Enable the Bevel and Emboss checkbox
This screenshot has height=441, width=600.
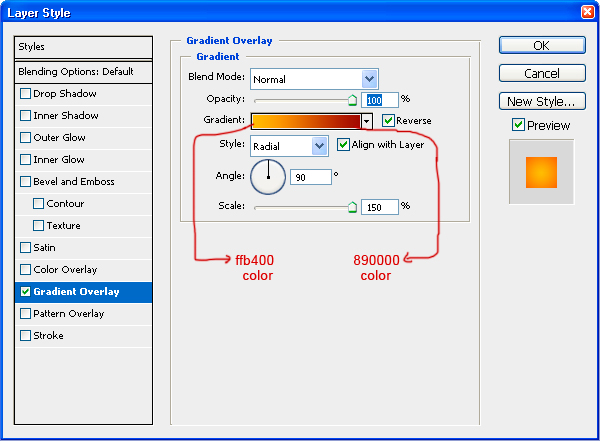[x=25, y=181]
